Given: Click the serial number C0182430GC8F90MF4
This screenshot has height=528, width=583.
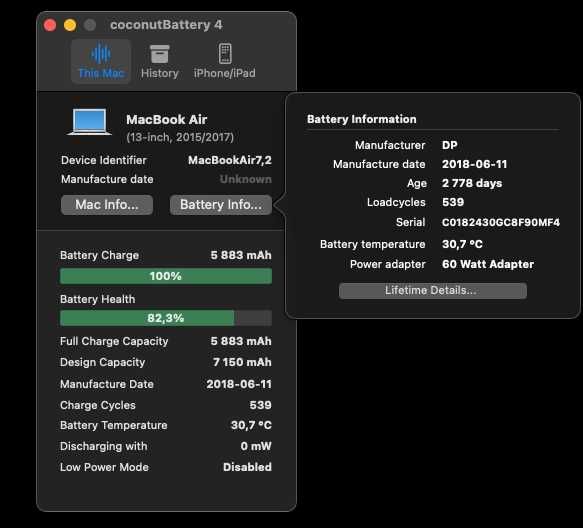Looking at the screenshot, I should [x=500, y=222].
